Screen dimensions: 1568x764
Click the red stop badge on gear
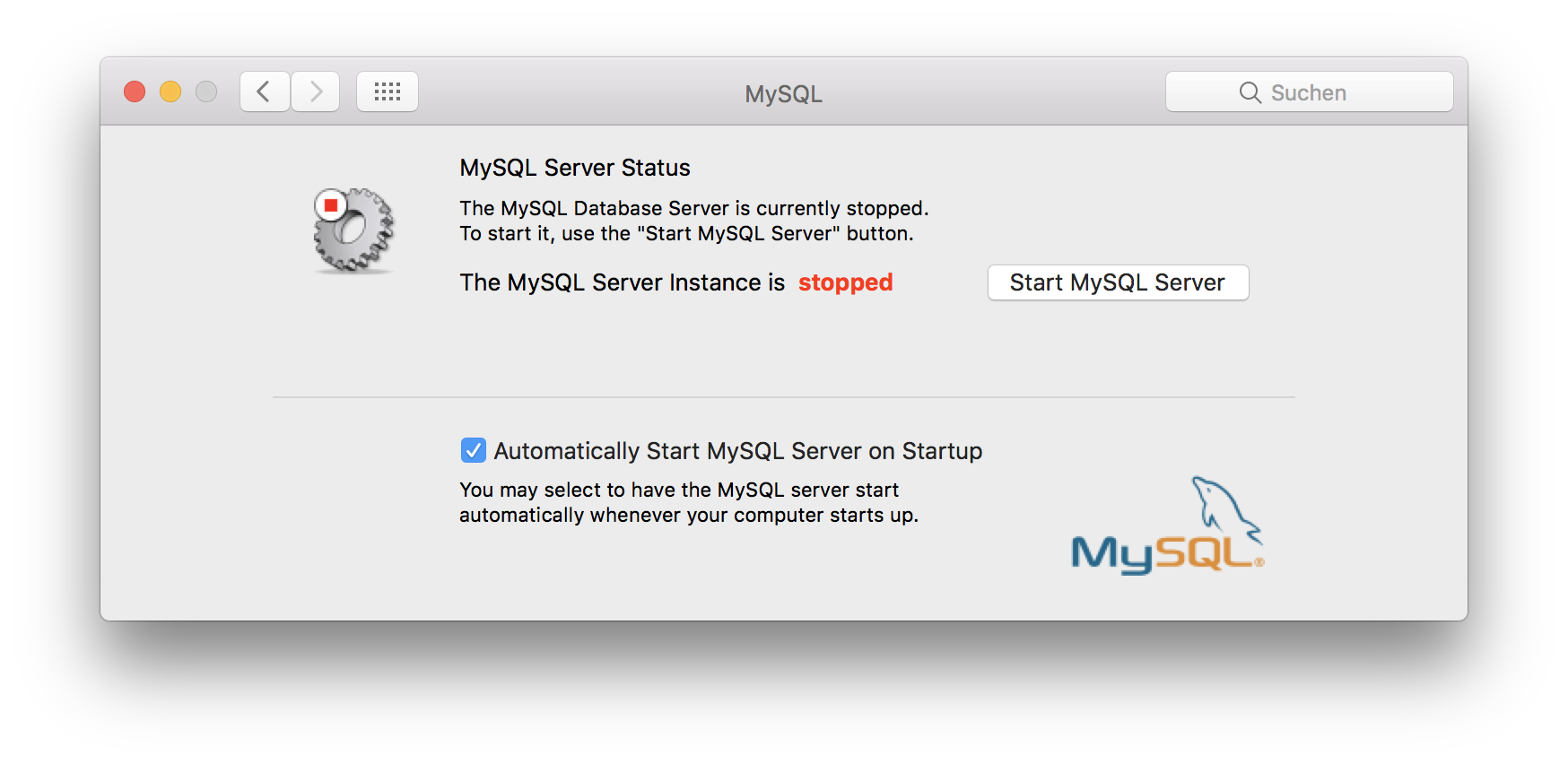(331, 205)
